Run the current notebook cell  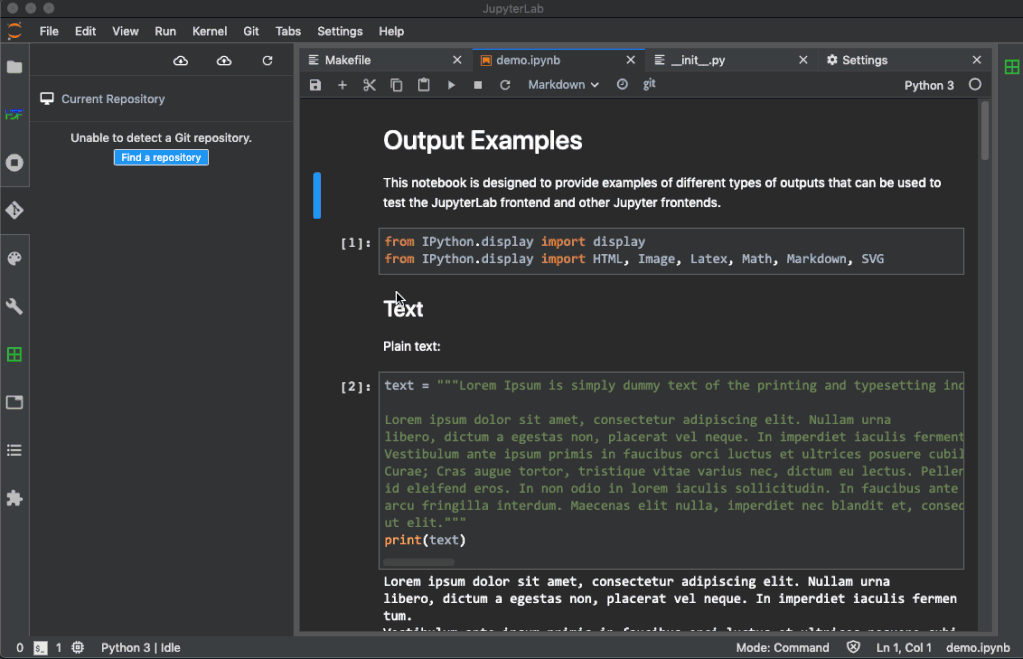pyautogui.click(x=451, y=84)
